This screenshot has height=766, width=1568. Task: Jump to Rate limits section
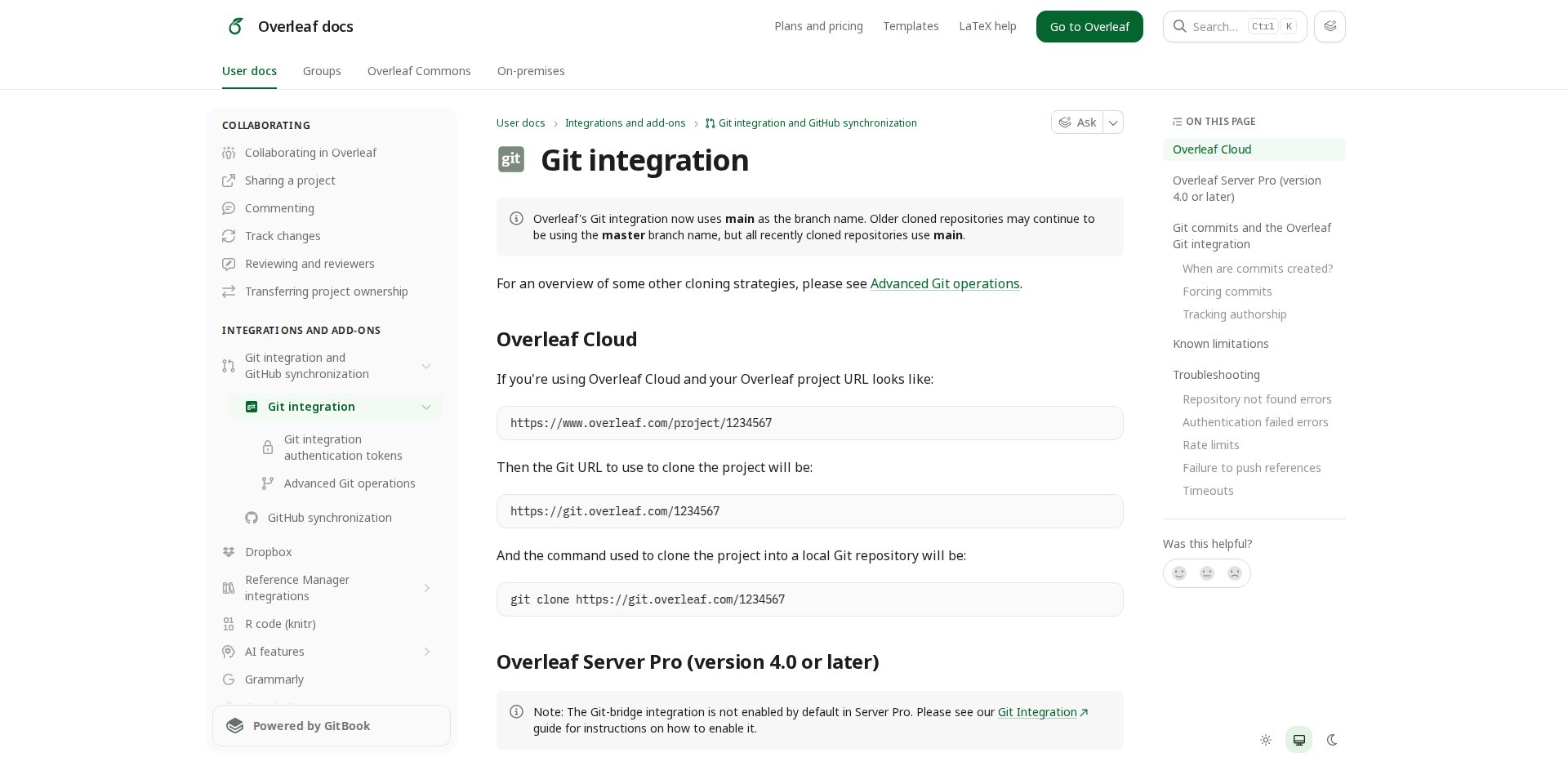[1210, 445]
